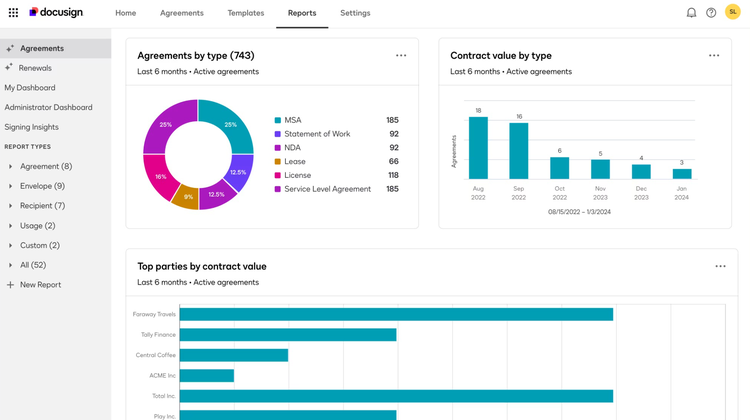Image resolution: width=750 pixels, height=420 pixels.
Task: Click the Docusign logo
Action: coord(56,12)
